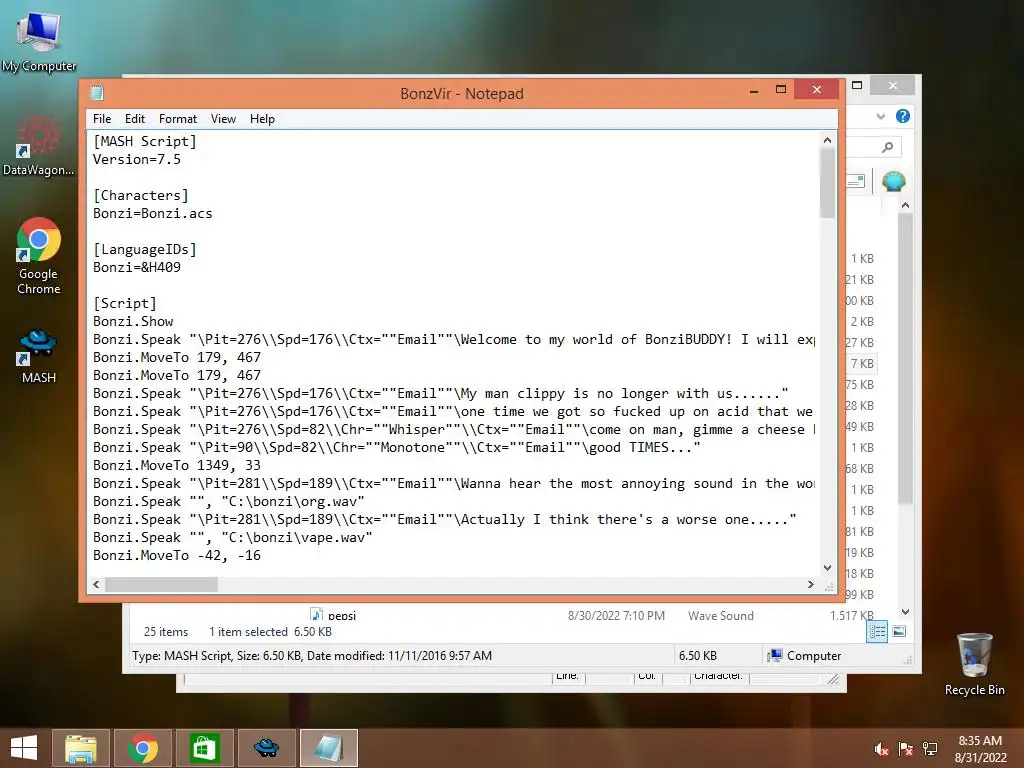Screen dimensions: 1024x768
Task: Switch Explorer to large icons view
Action: tap(899, 632)
